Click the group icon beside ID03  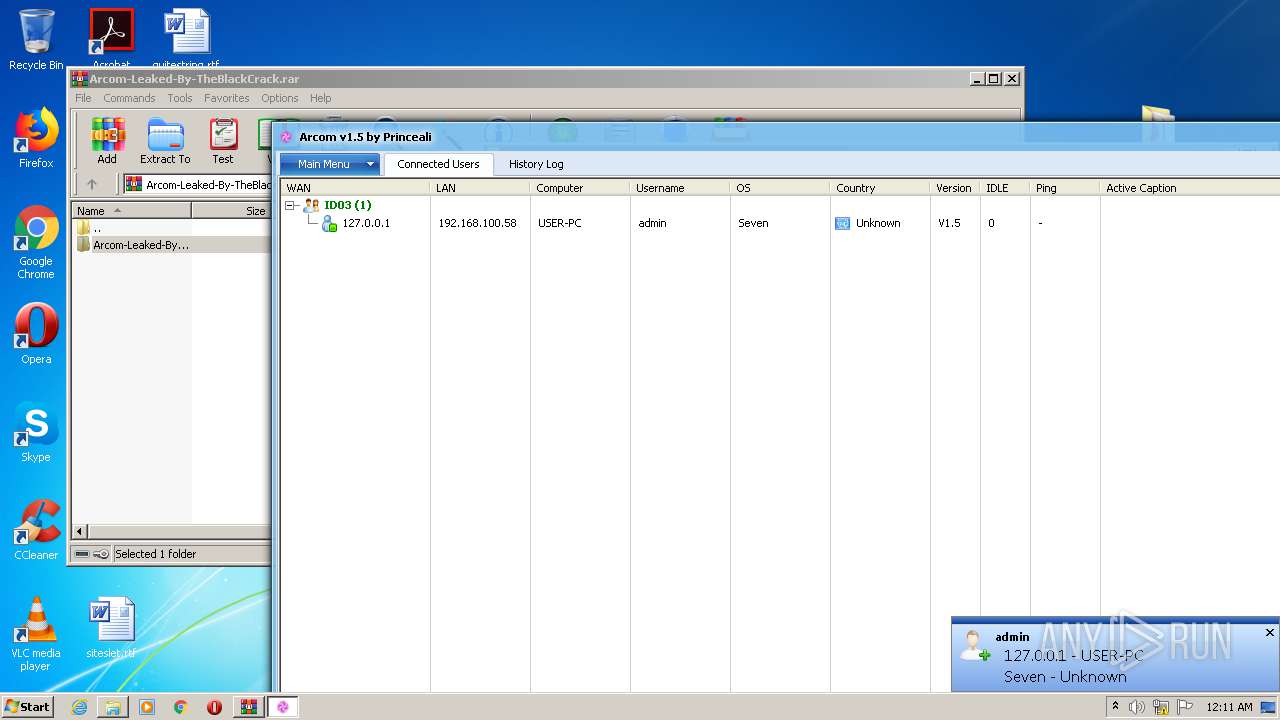(311, 205)
